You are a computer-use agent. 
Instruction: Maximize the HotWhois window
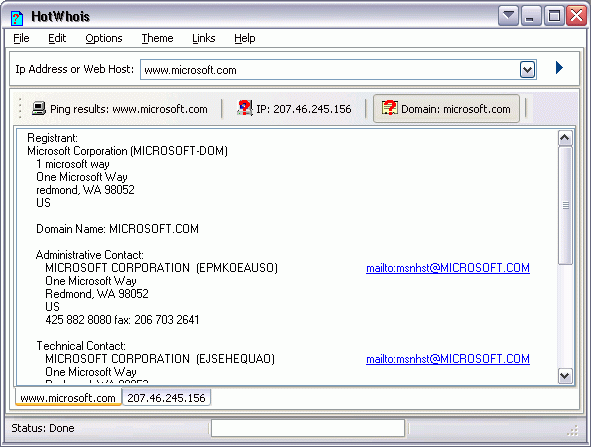tap(554, 16)
